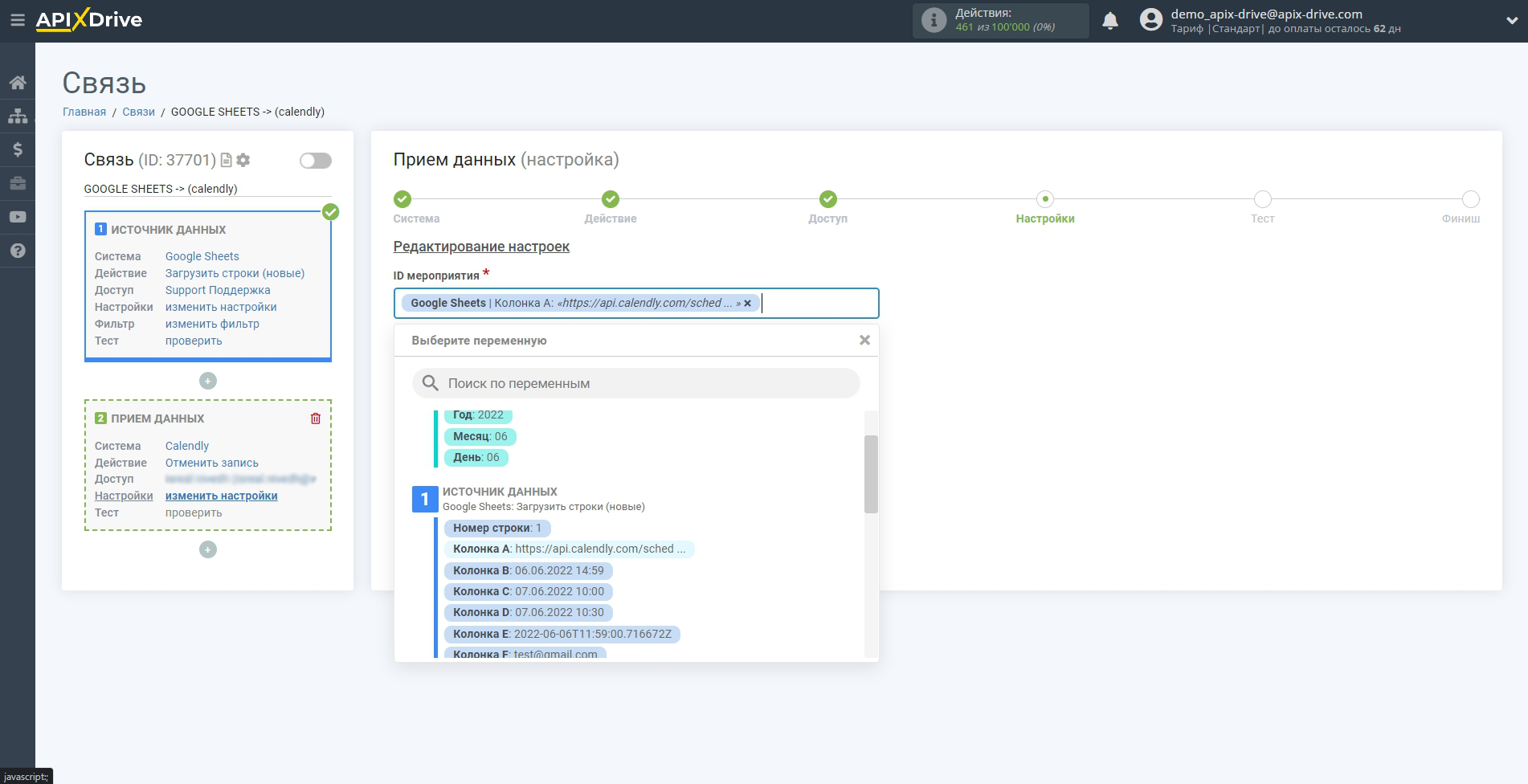Click the demo_apix-drive account email
The height and width of the screenshot is (784, 1528).
[1266, 14]
